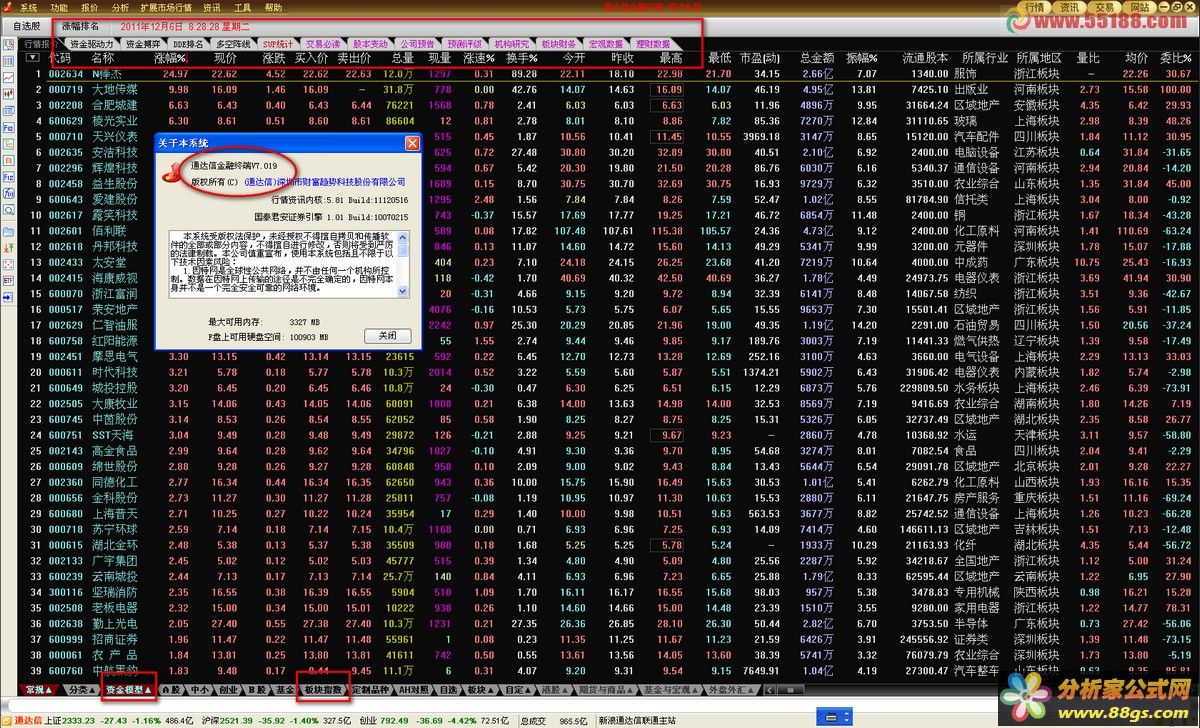
Task: Click the 关闭 button in About dialog
Action: 387,336
